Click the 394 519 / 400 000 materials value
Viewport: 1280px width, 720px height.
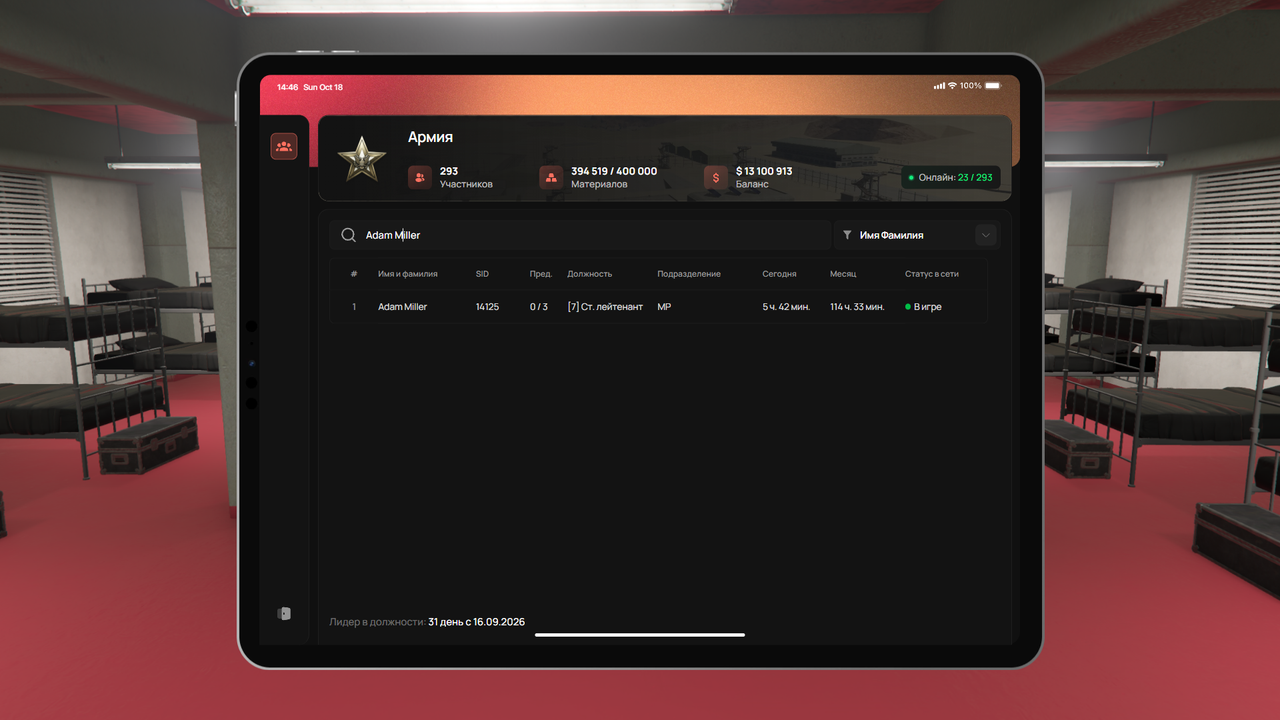(614, 171)
